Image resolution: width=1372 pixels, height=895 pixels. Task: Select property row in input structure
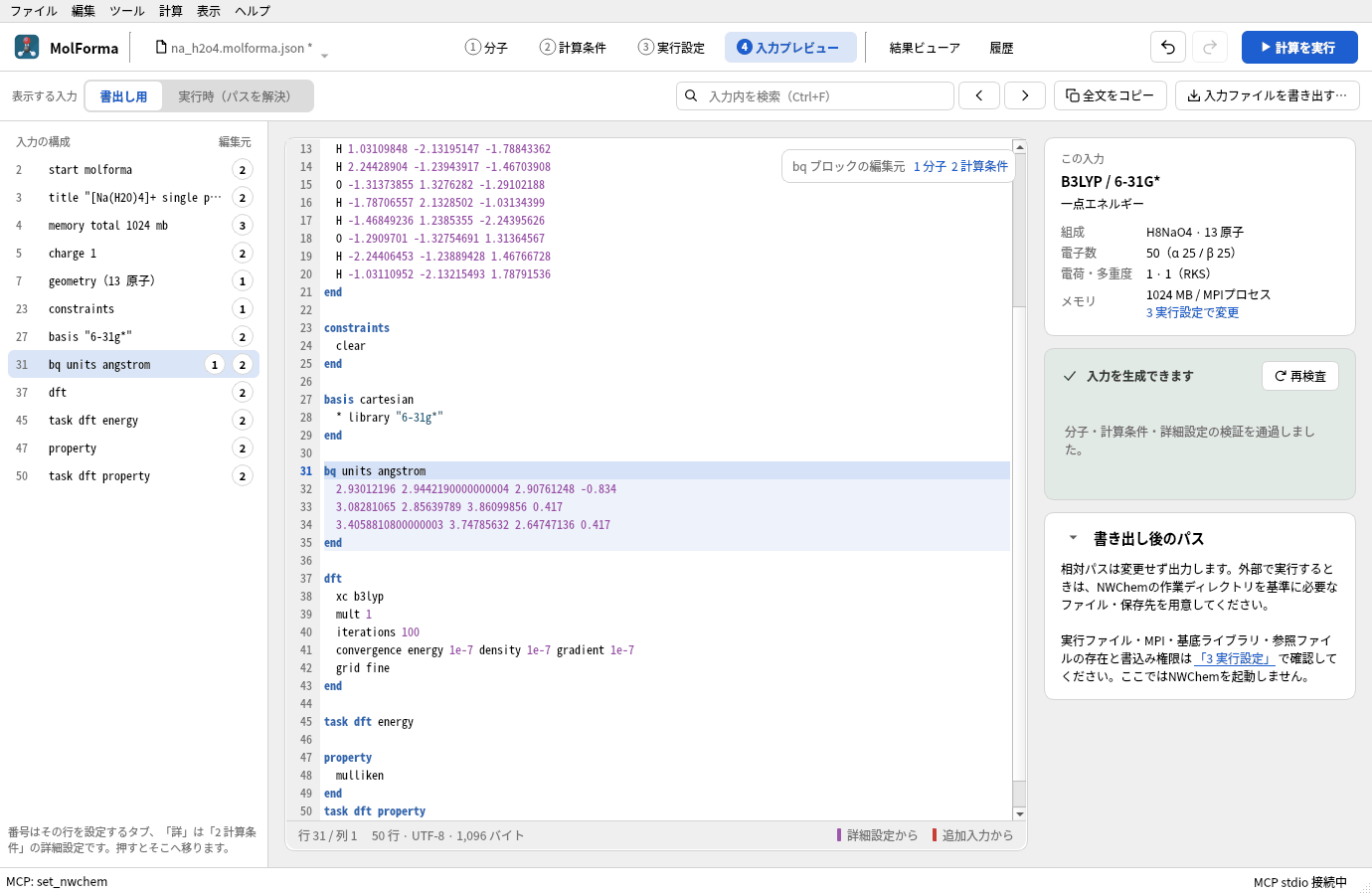[x=133, y=448]
